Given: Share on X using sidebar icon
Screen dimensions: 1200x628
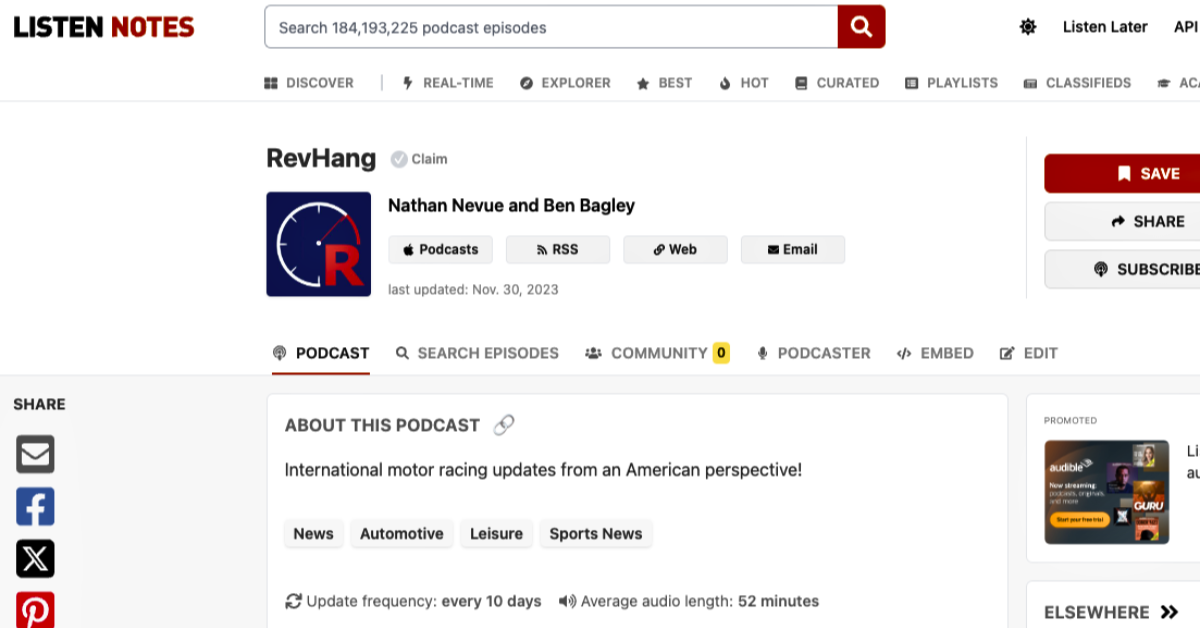Looking at the screenshot, I should pos(35,559).
